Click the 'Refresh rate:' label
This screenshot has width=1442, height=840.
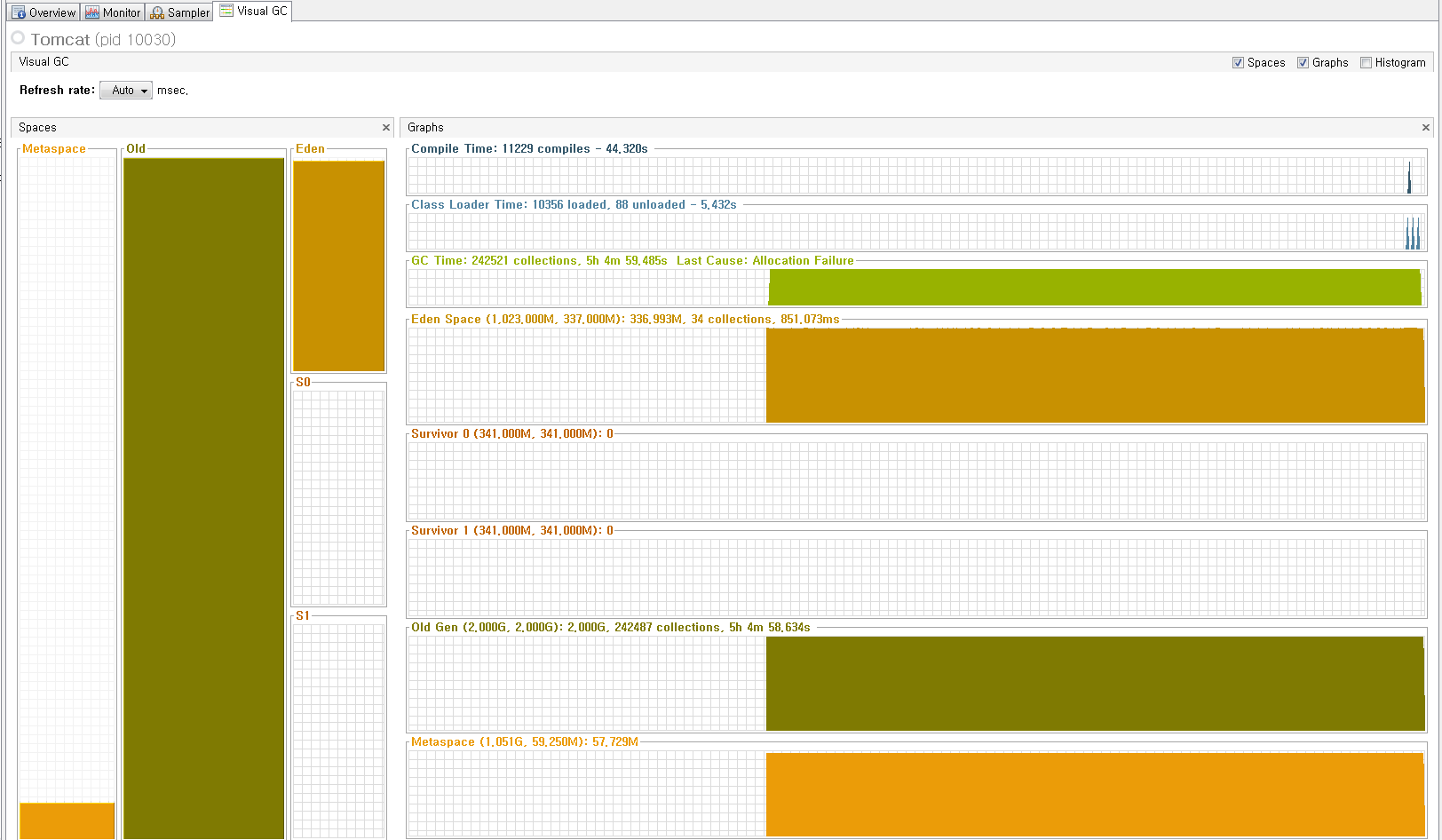(57, 91)
